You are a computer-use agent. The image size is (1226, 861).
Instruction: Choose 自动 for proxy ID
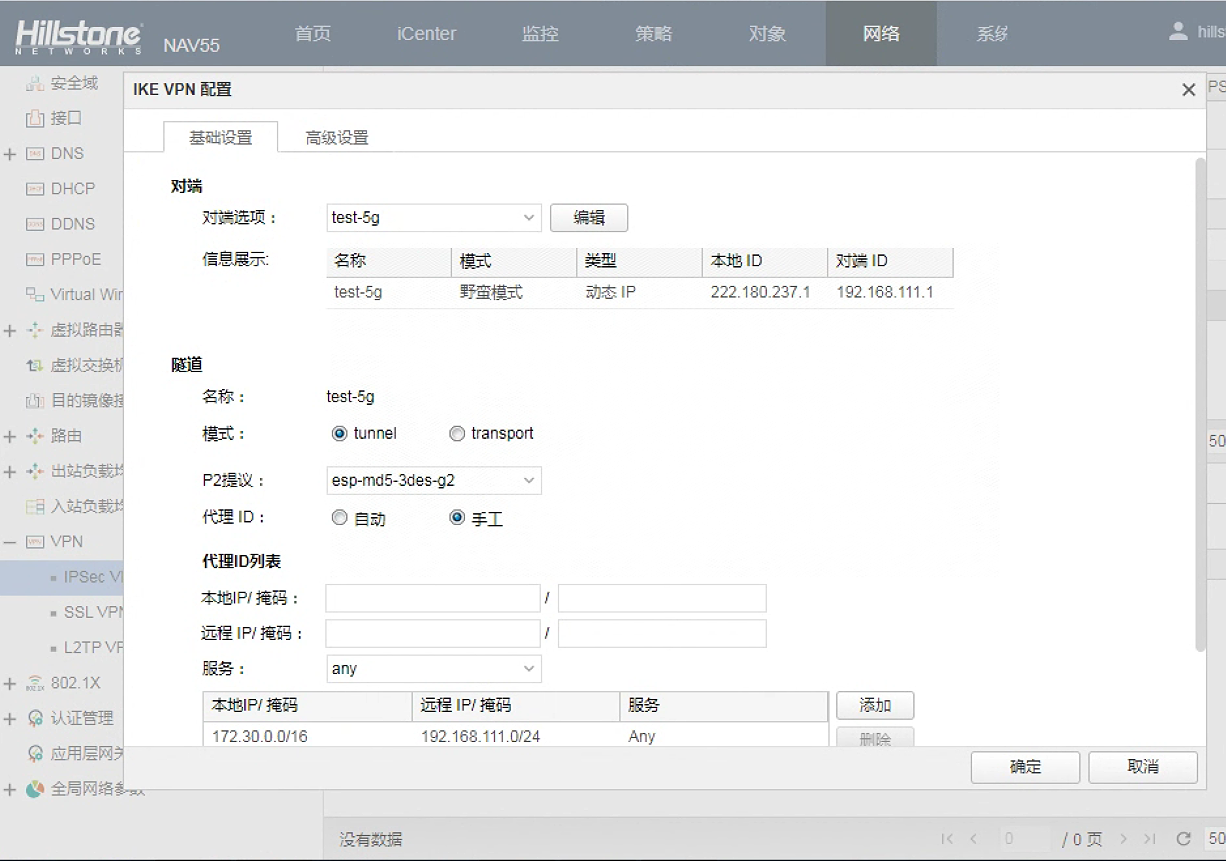[x=339, y=518]
